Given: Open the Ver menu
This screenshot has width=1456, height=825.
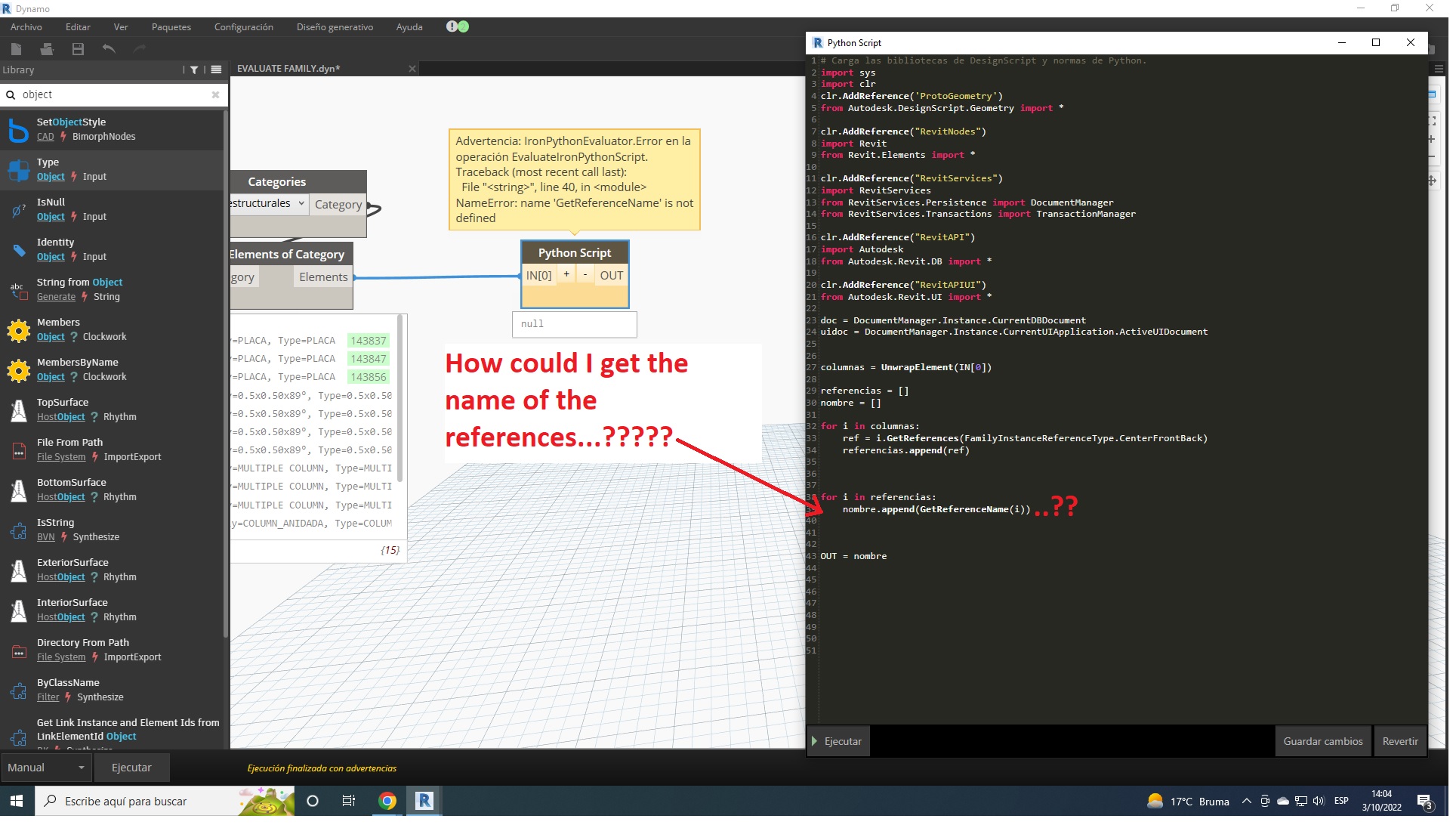Looking at the screenshot, I should pos(121,27).
